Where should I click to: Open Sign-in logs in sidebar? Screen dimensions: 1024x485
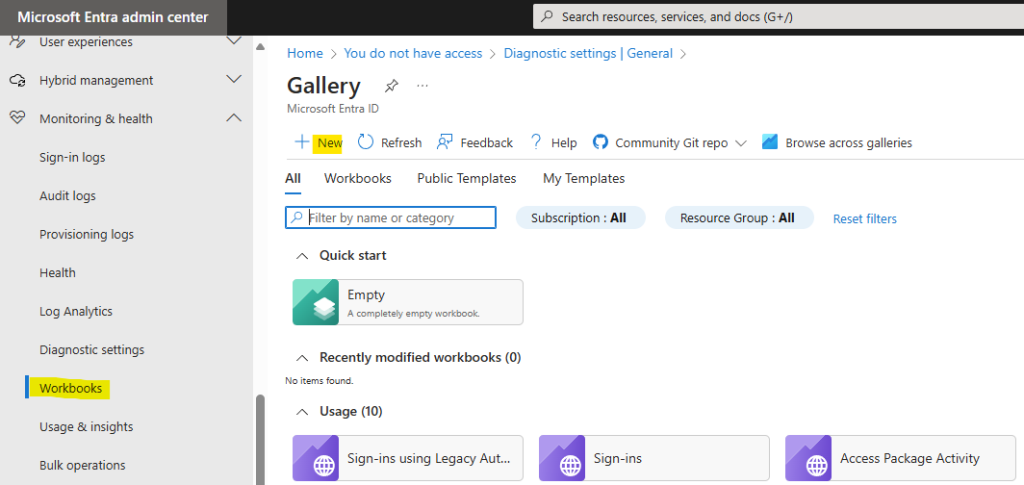[x=72, y=157]
